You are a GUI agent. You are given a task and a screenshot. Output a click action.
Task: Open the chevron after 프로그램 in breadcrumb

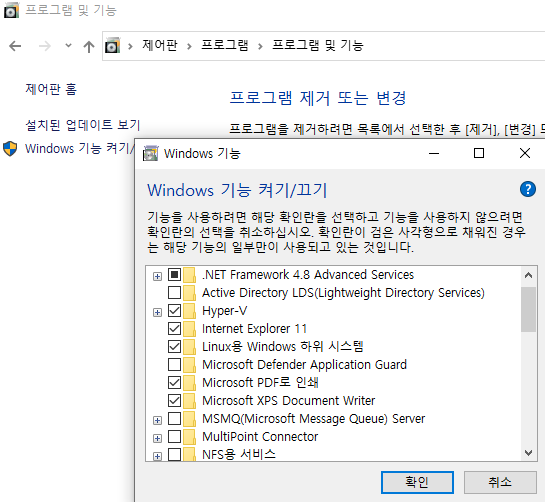260,46
